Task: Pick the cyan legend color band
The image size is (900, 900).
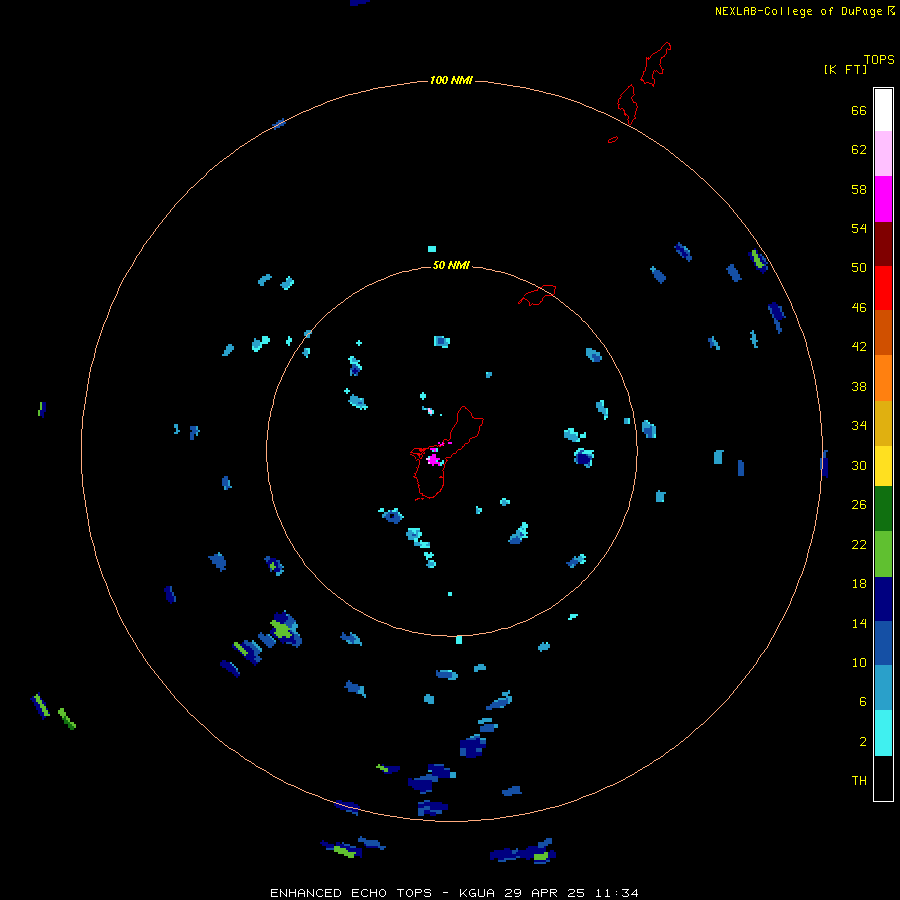Action: click(883, 732)
